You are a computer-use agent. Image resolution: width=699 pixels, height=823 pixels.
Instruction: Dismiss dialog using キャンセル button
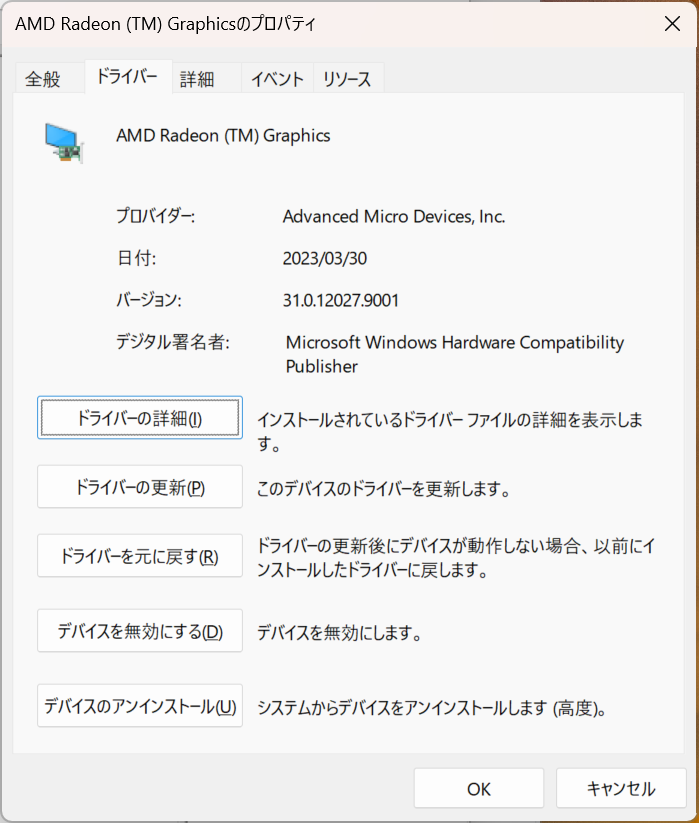pyautogui.click(x=621, y=789)
